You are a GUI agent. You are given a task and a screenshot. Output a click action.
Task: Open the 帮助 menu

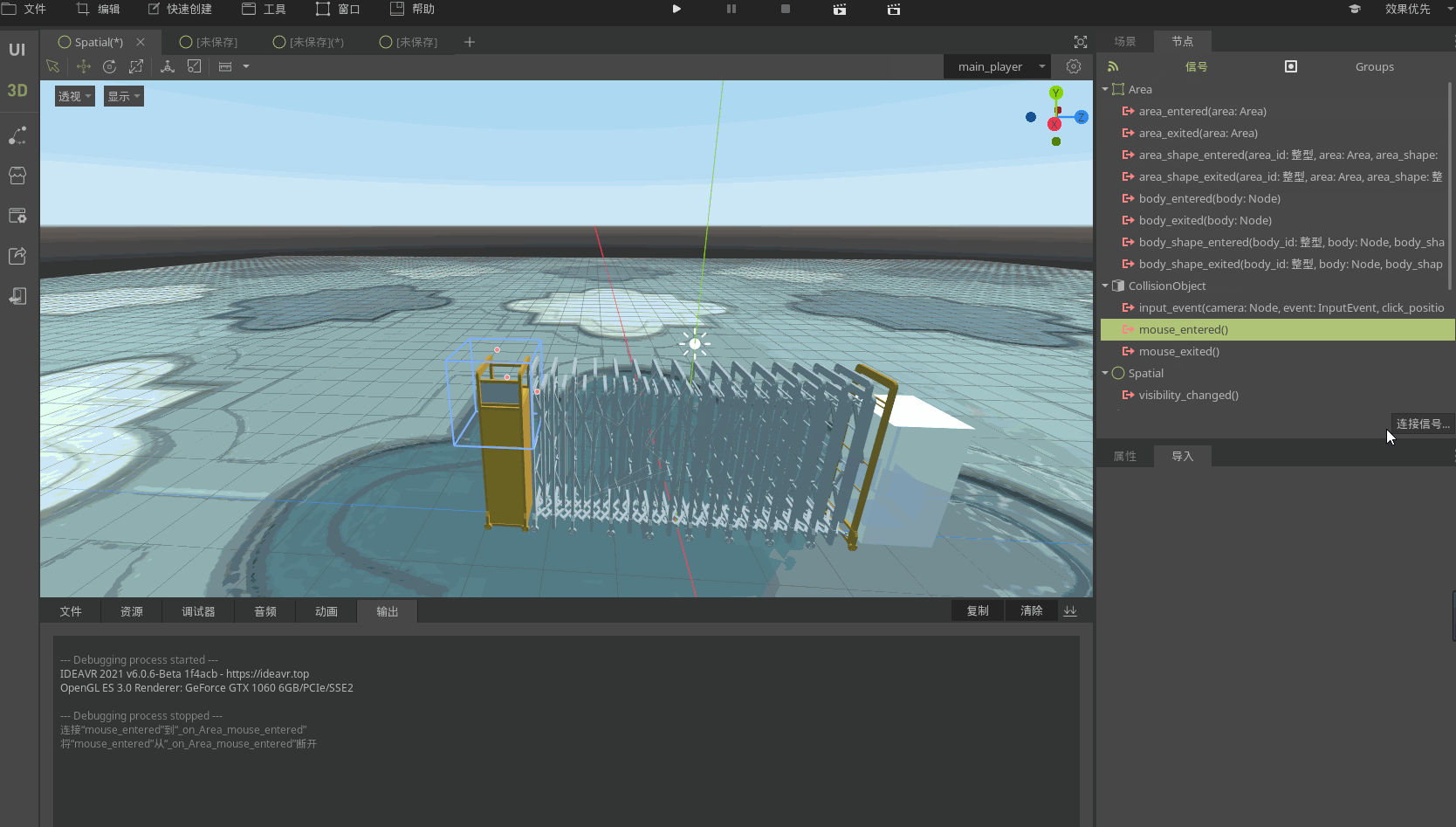pos(412,9)
